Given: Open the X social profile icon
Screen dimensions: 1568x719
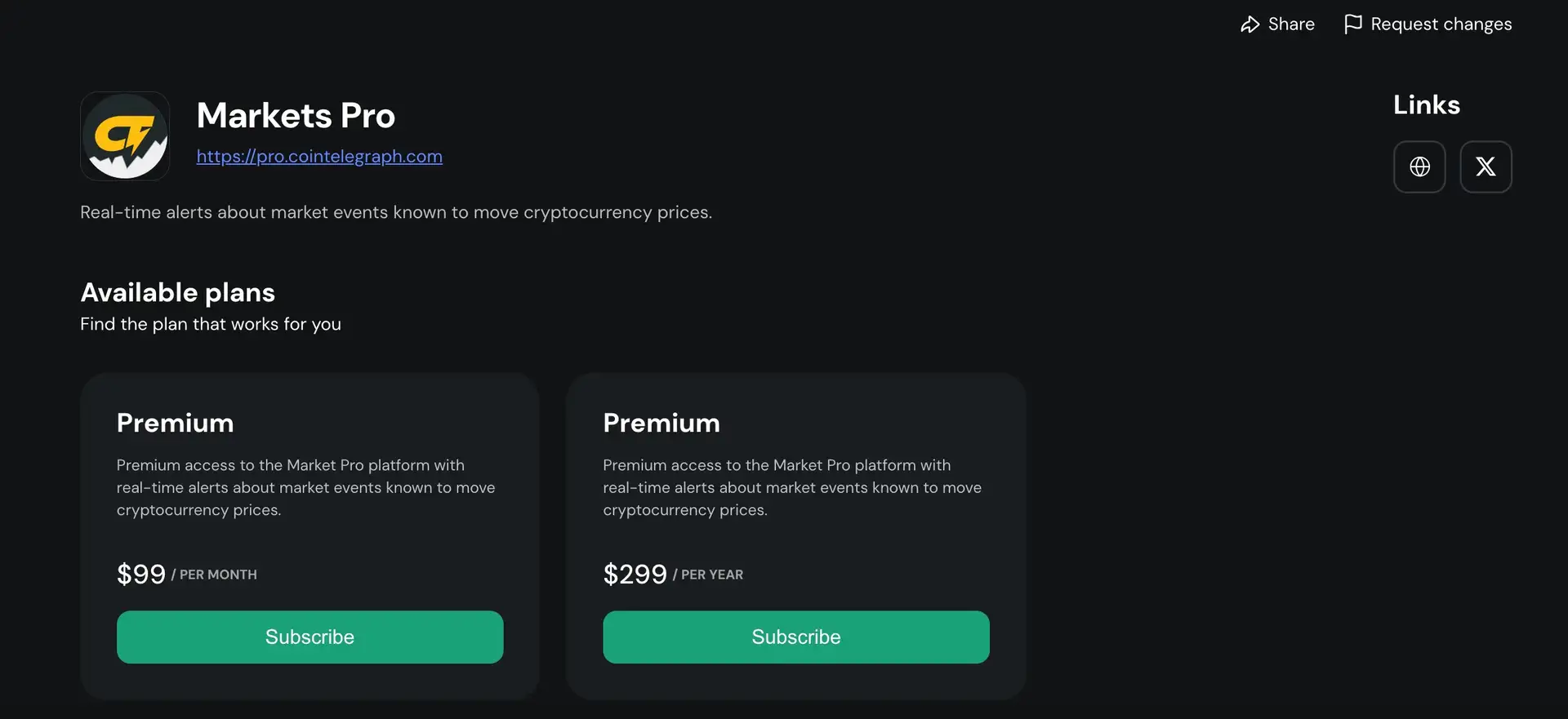Looking at the screenshot, I should (x=1486, y=167).
